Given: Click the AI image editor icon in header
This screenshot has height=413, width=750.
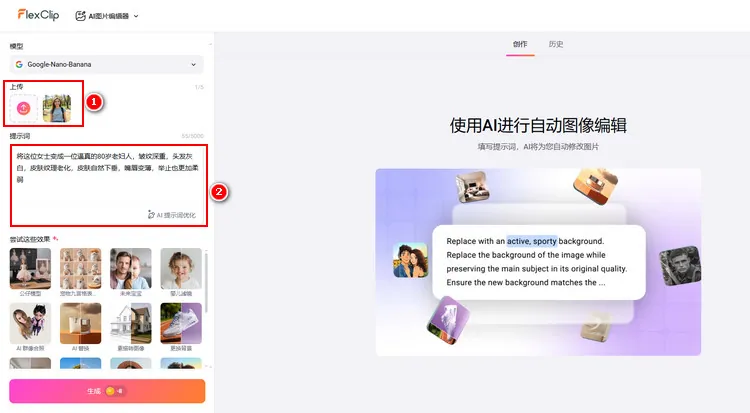Looking at the screenshot, I should [x=80, y=16].
